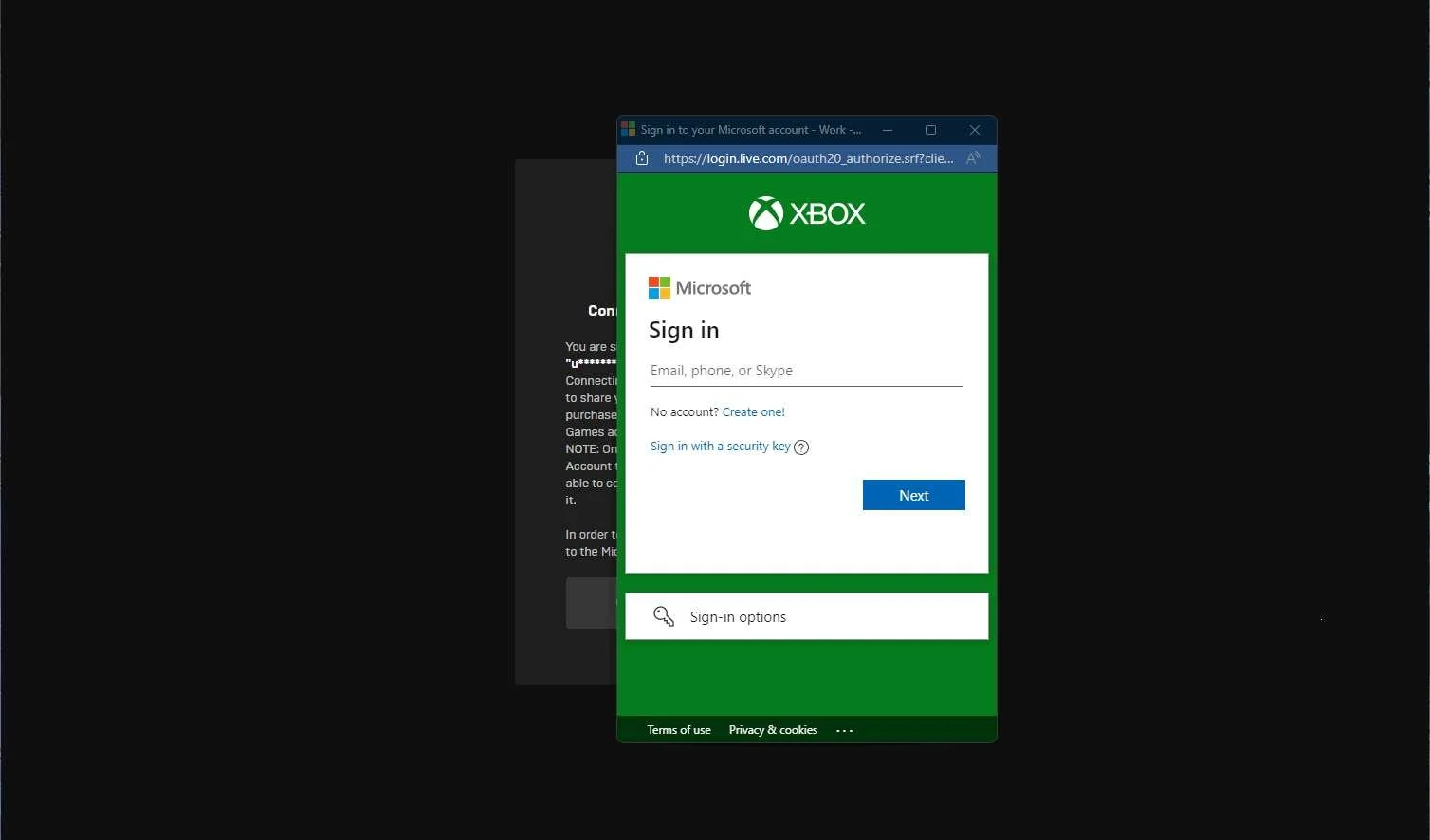This screenshot has width=1430, height=840.
Task: Click the 'No account?' text
Action: point(685,412)
